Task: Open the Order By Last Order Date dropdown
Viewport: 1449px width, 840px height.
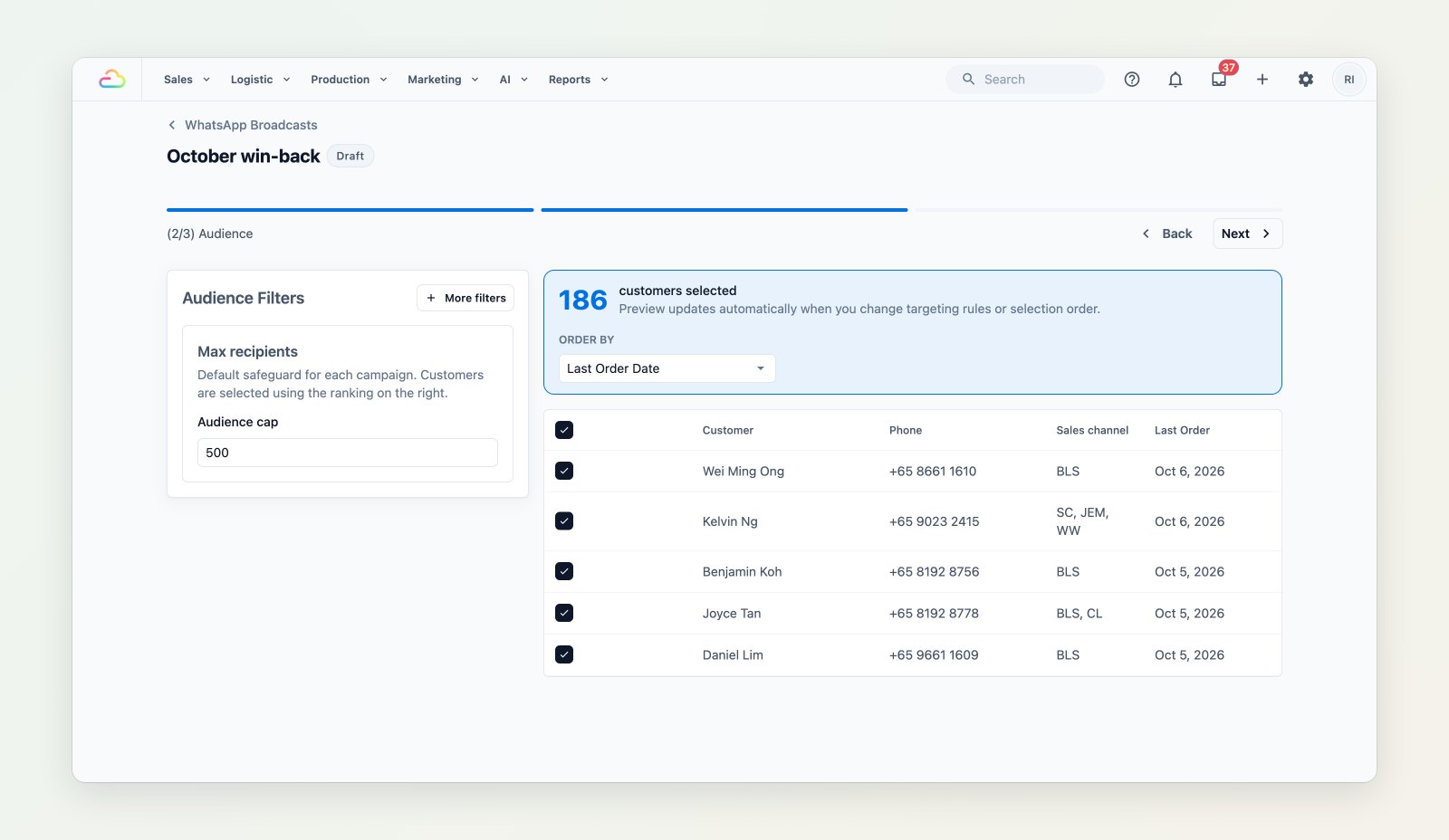Action: pyautogui.click(x=667, y=368)
